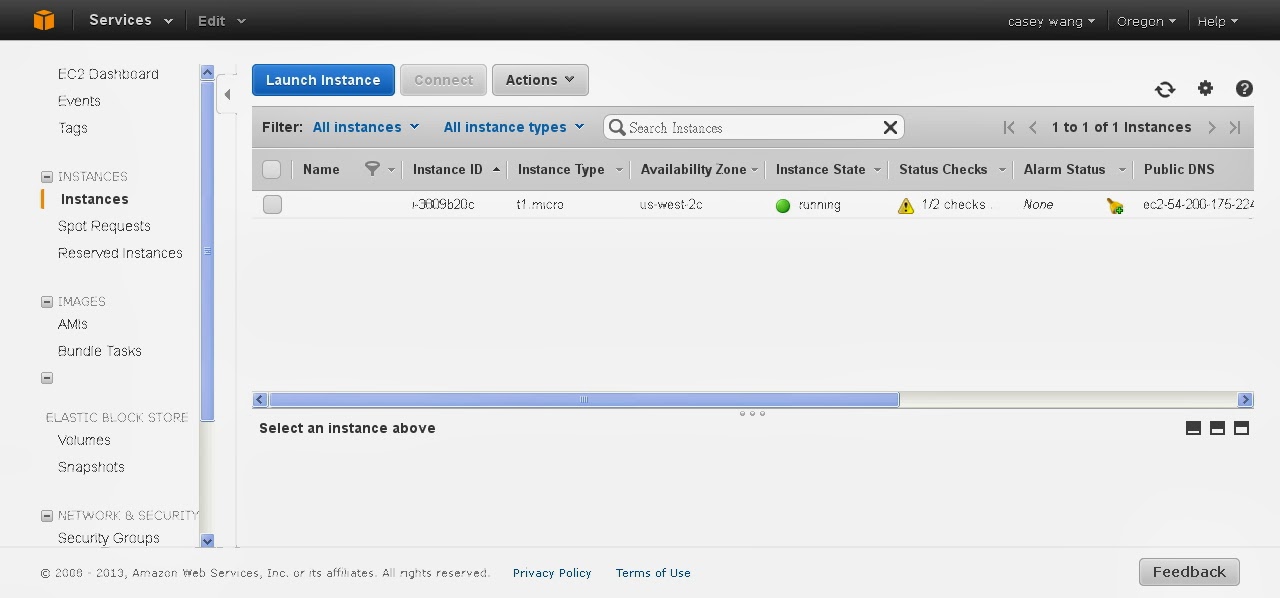Collapse the sidebar with arrow handle
Image resolution: width=1280 pixels, height=598 pixels.
click(x=227, y=95)
